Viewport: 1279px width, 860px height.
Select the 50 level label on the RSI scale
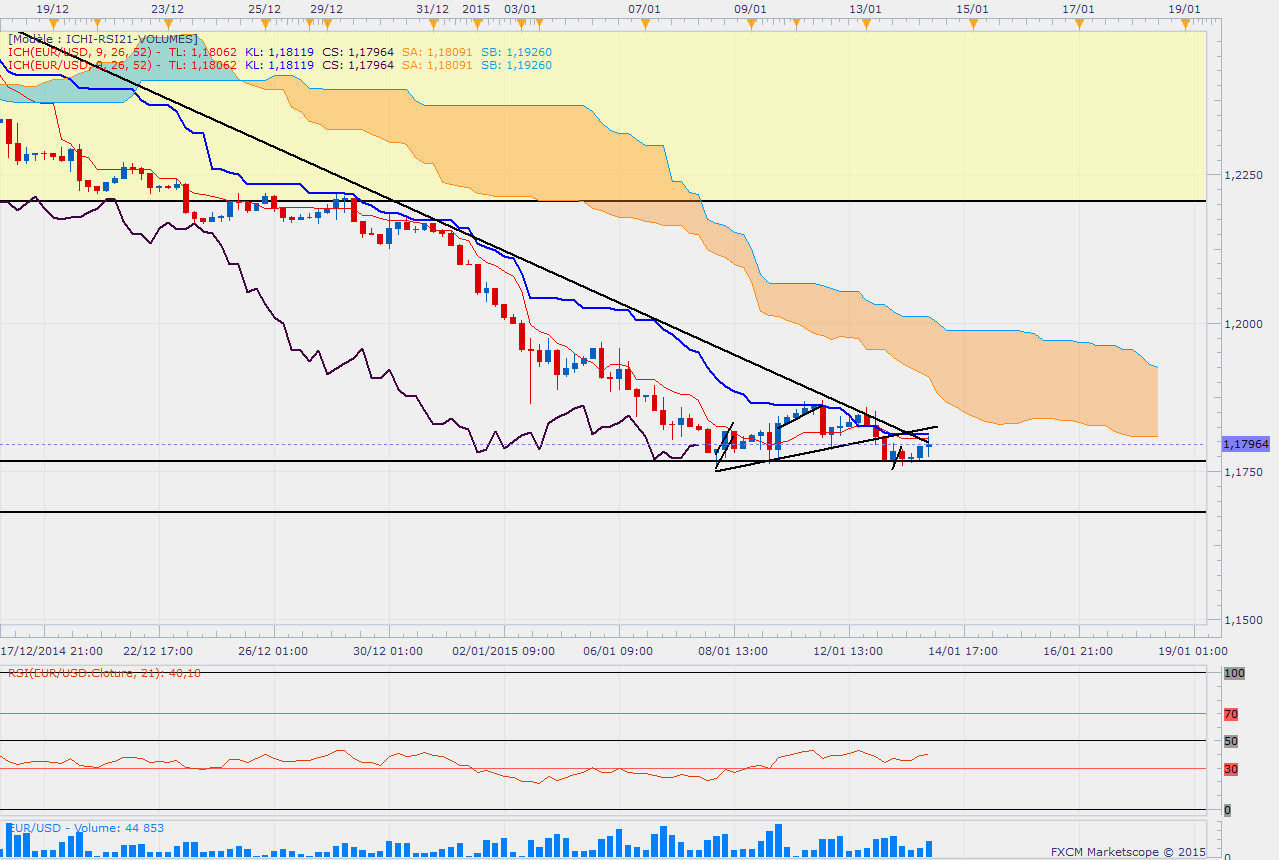tap(1231, 741)
